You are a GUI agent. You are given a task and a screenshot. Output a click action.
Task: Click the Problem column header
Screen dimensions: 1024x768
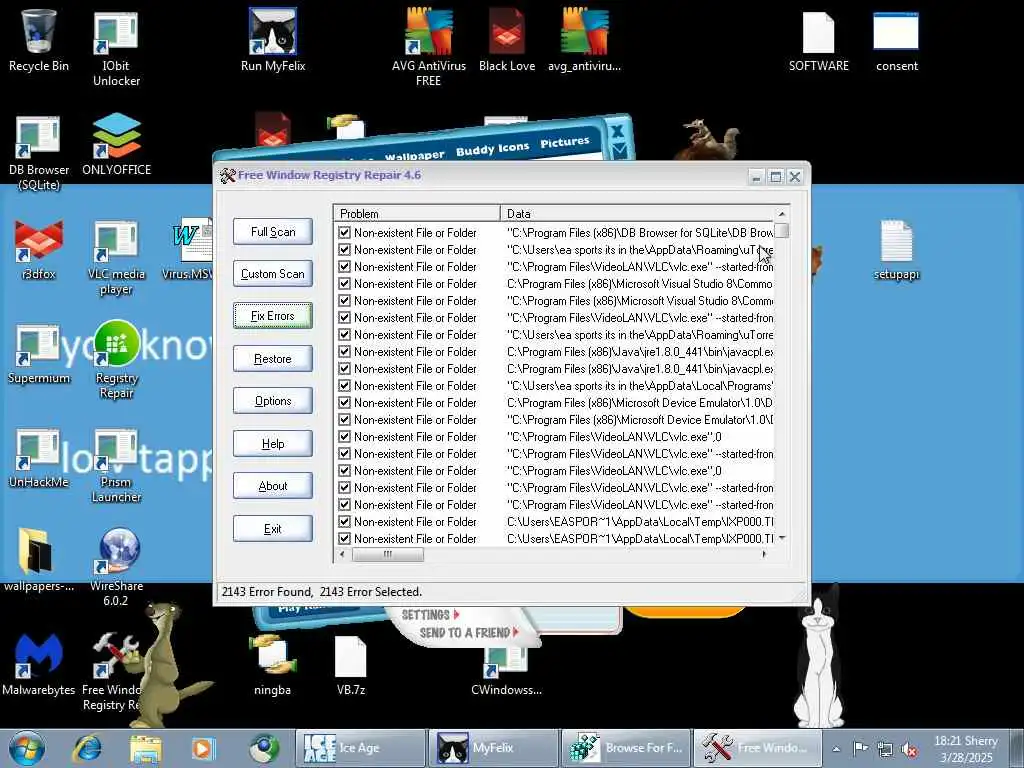(x=417, y=214)
